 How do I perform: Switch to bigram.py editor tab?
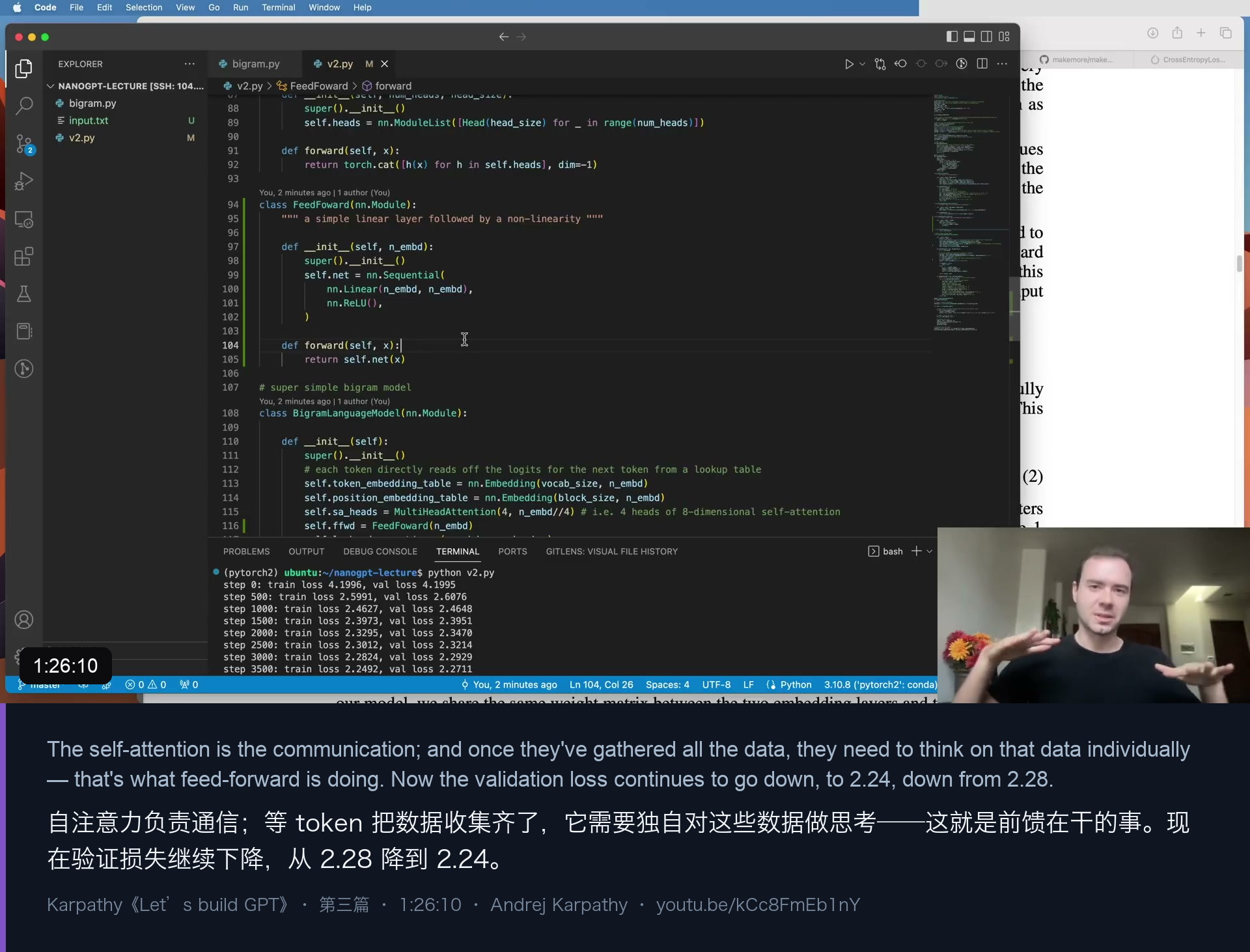point(255,64)
